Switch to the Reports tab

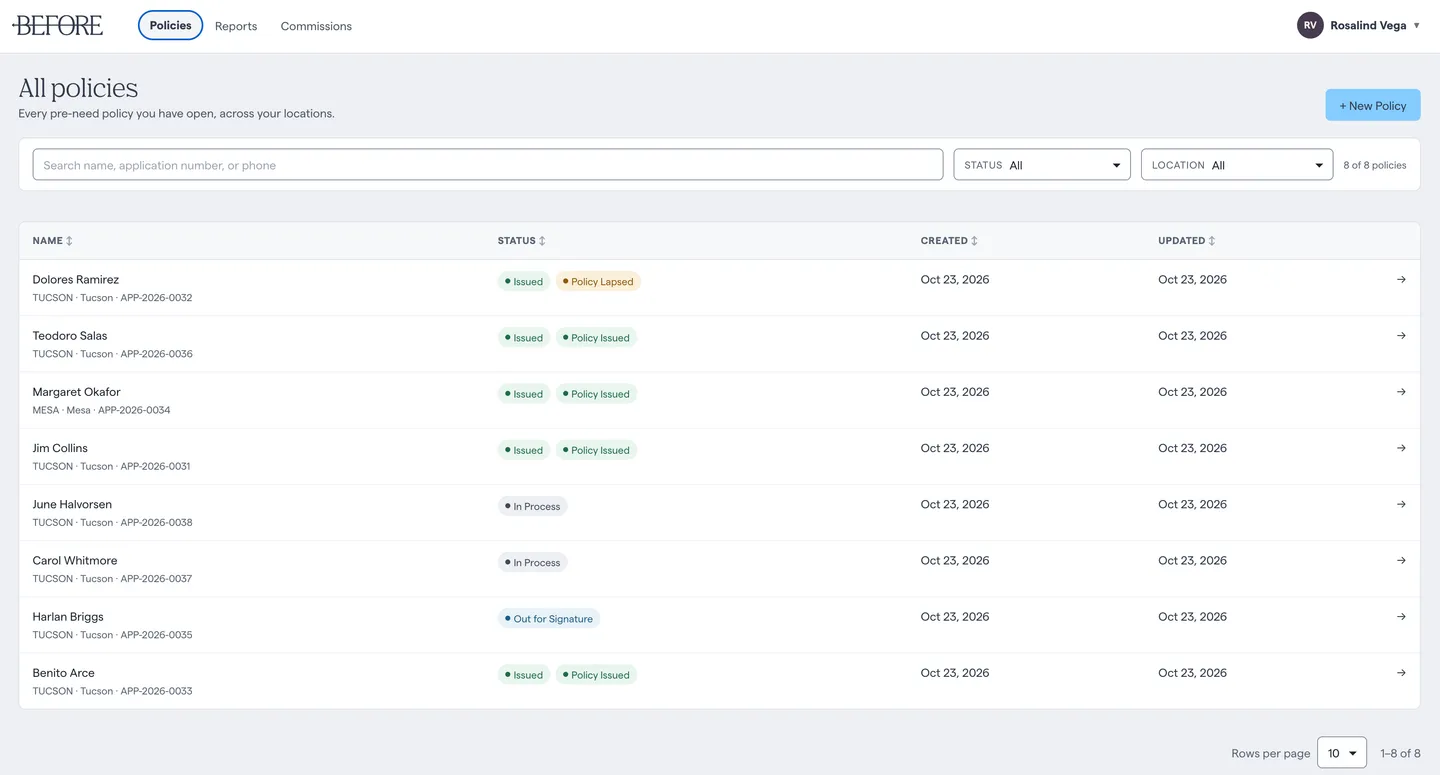click(236, 26)
